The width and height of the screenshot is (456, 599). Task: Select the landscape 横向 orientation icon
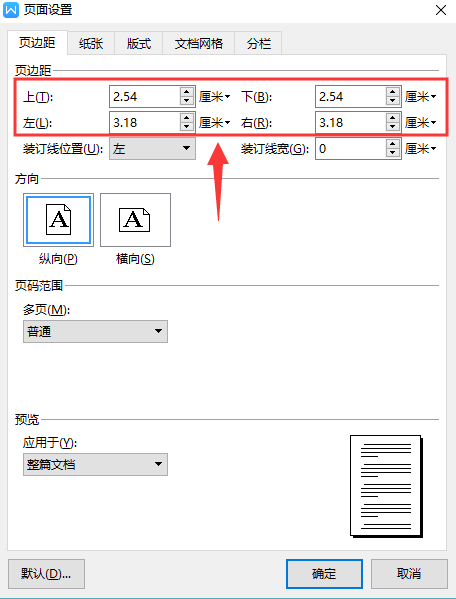coord(135,220)
